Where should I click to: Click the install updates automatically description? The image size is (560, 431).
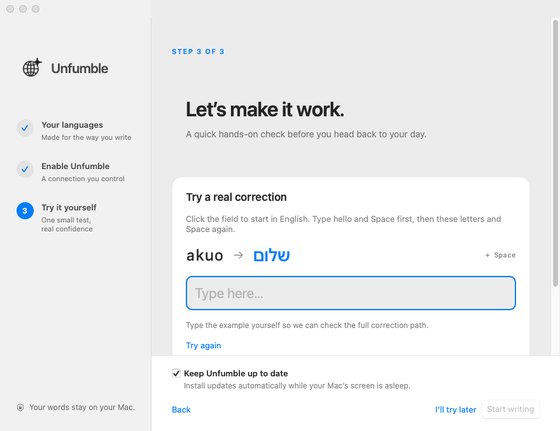297,386
